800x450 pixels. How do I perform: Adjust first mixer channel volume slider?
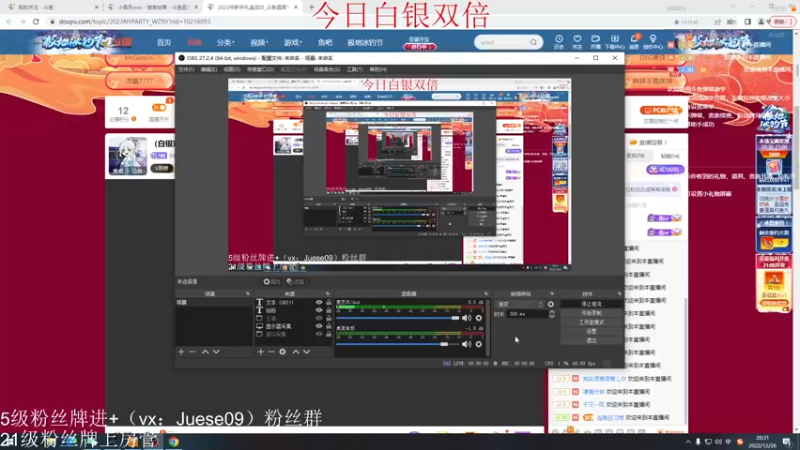398,318
